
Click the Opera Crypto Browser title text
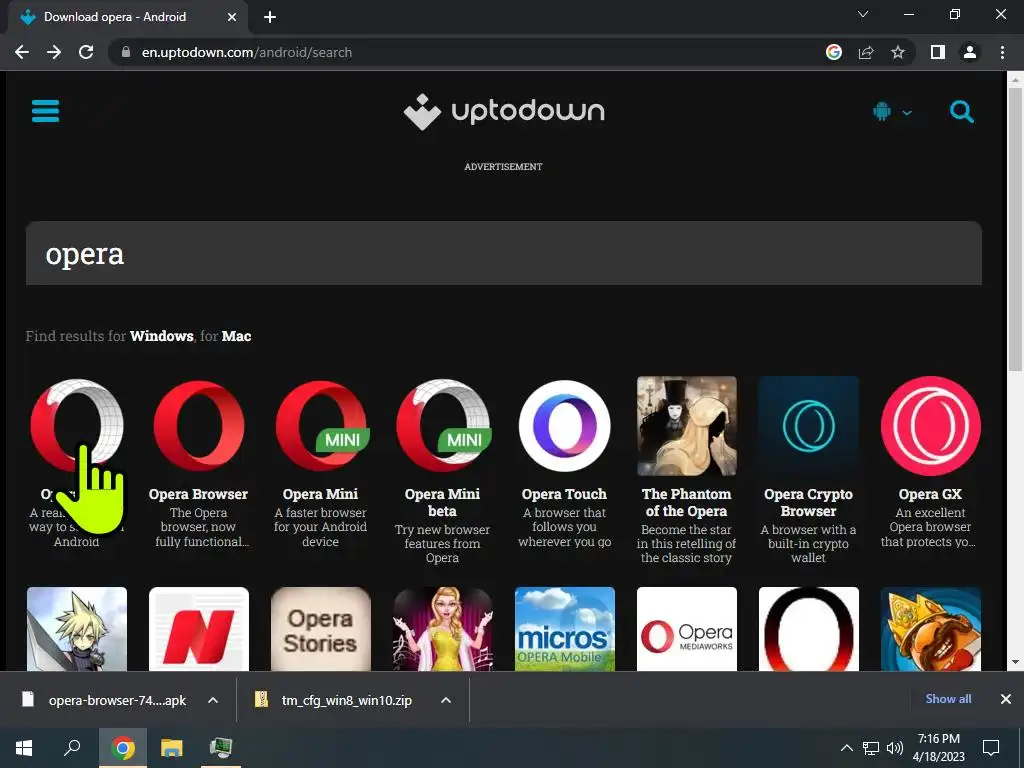tap(808, 503)
